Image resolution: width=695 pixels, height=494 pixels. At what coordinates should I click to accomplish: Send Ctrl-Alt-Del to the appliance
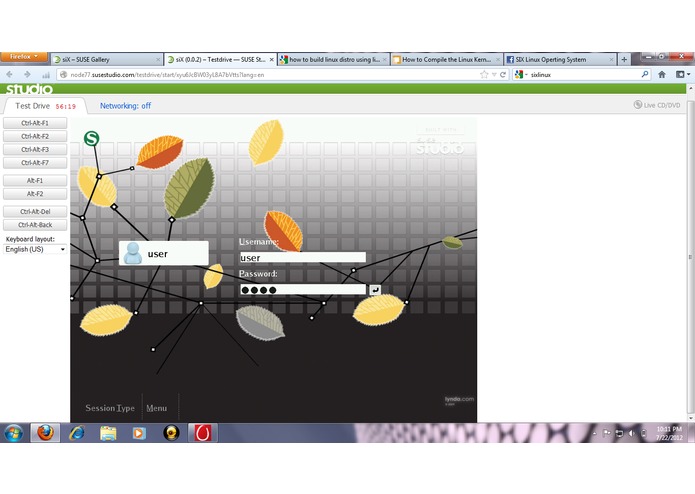pos(35,211)
